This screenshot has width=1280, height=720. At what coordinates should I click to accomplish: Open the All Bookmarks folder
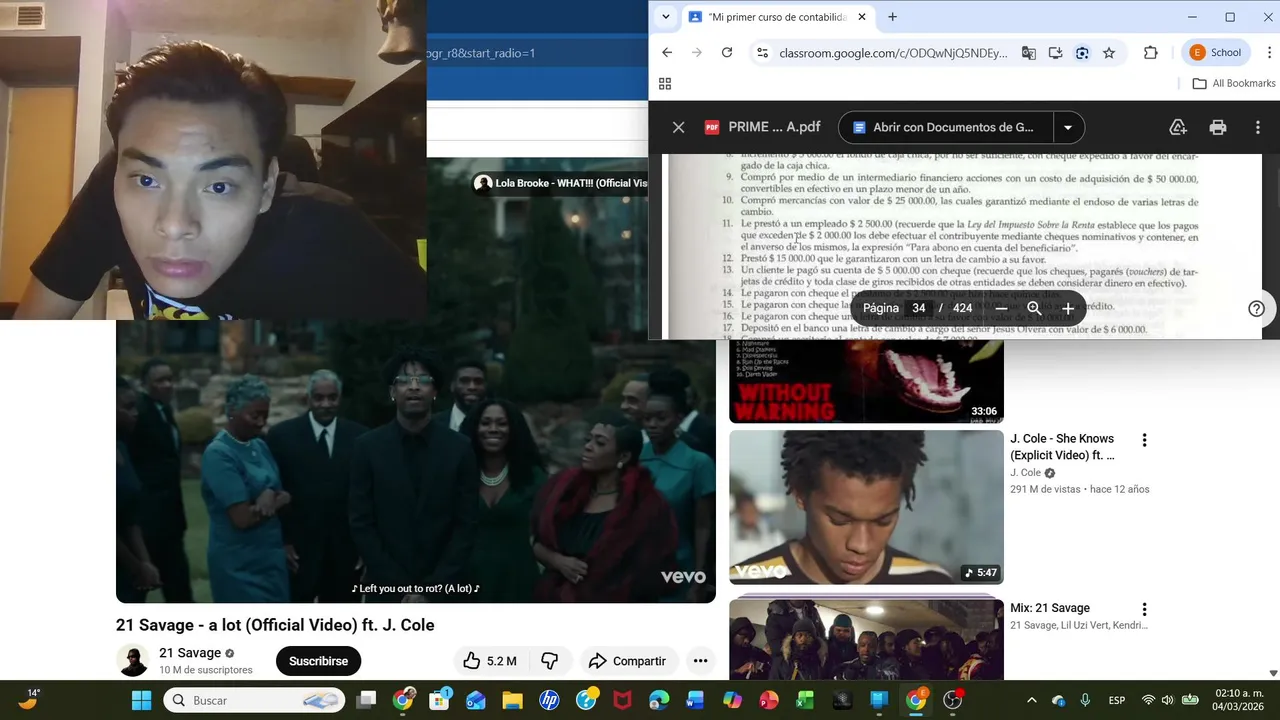point(1234,84)
